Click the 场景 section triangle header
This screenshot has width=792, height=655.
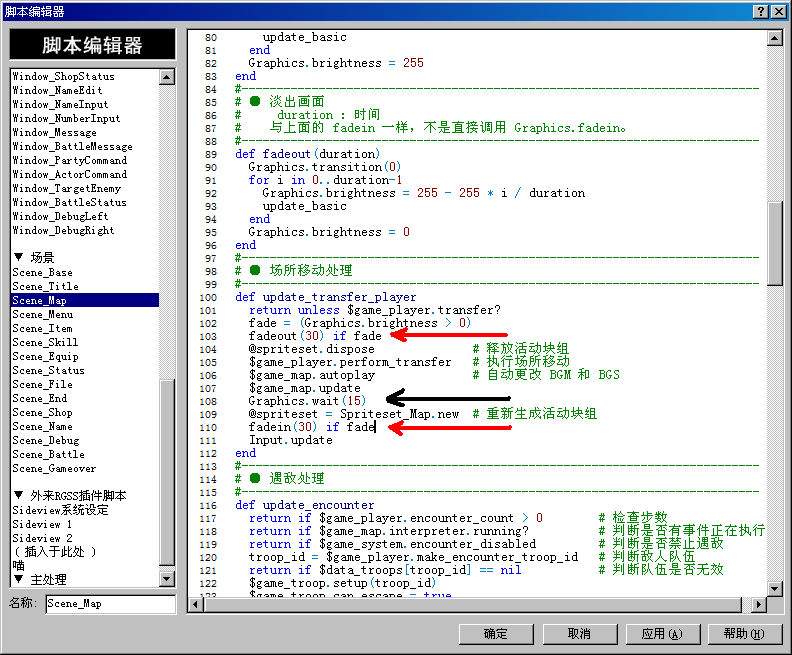(33, 258)
